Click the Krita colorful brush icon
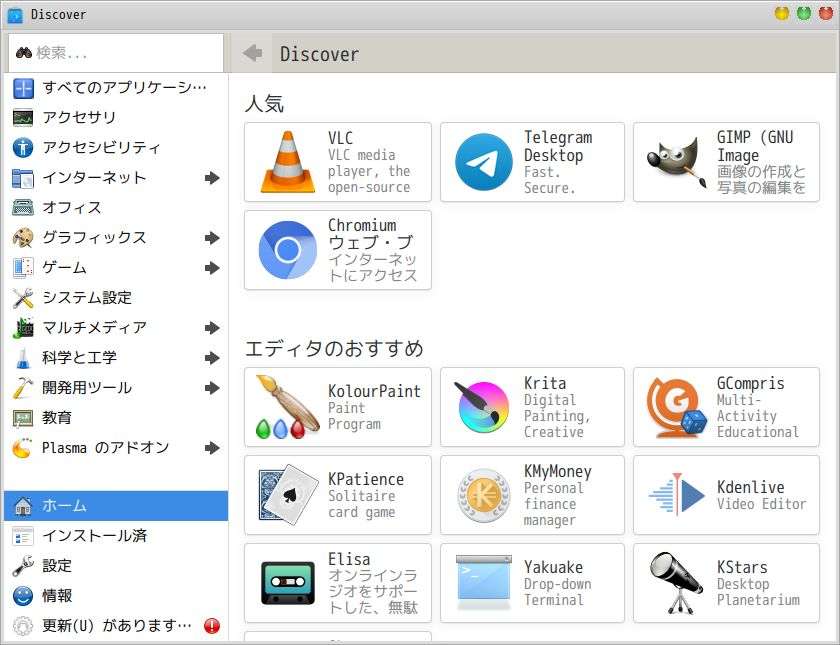The width and height of the screenshot is (840, 645). click(x=483, y=407)
